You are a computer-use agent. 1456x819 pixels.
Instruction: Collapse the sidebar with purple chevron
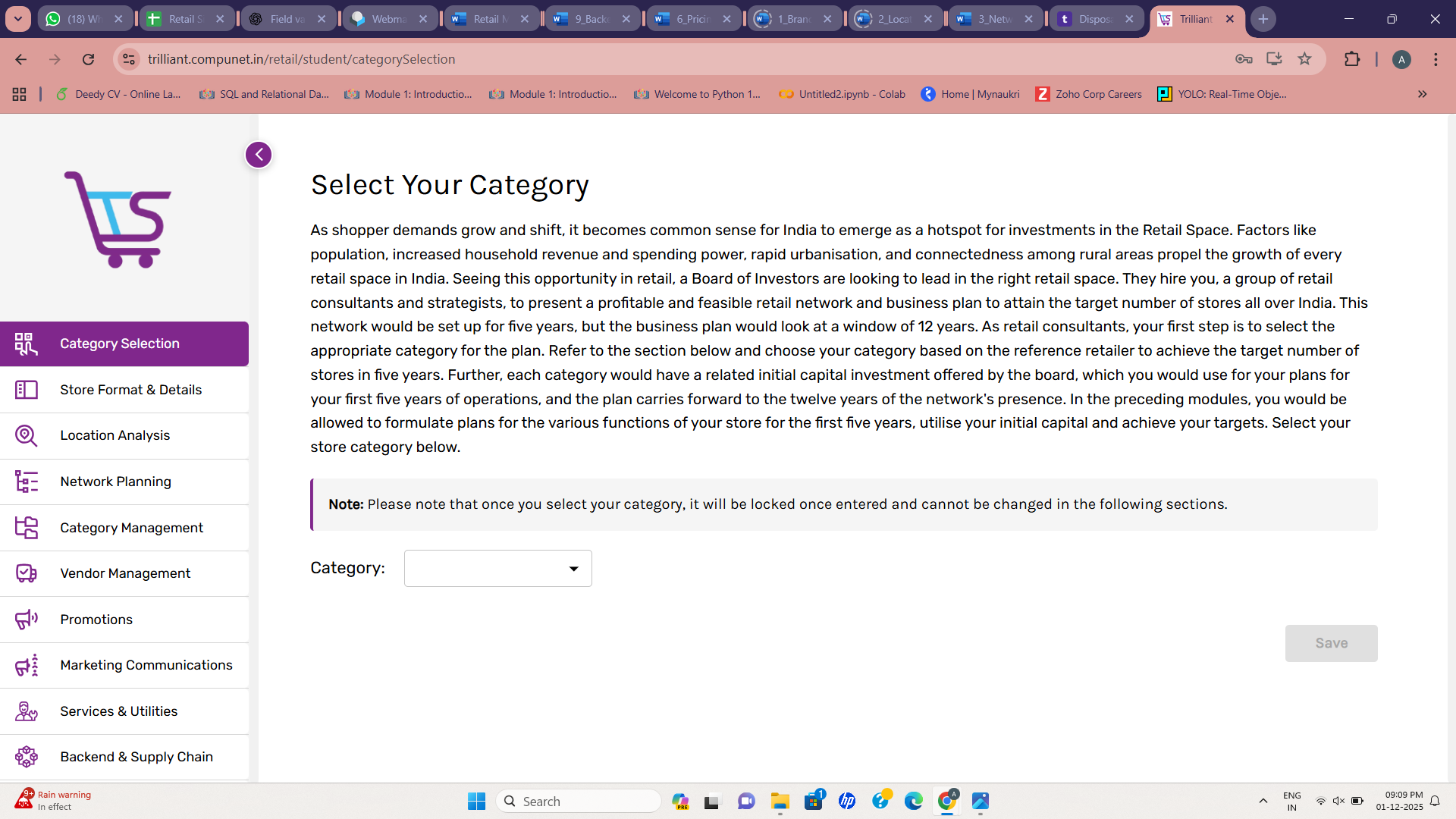click(x=259, y=155)
